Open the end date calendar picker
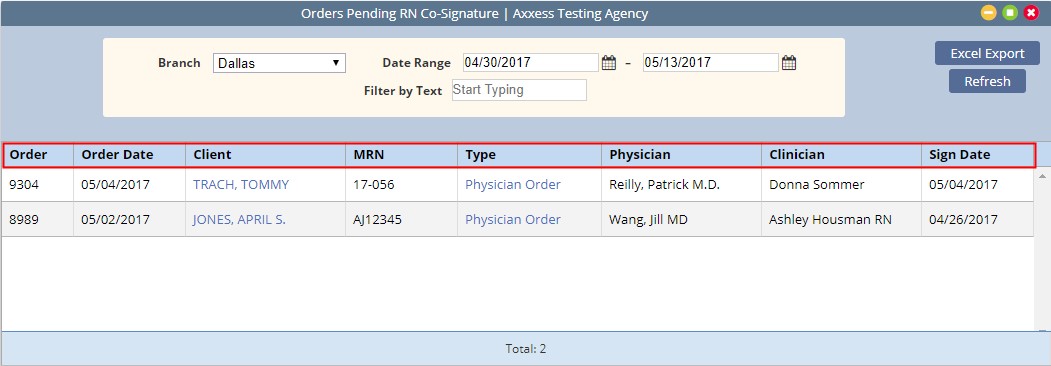1051x366 pixels. coord(789,63)
